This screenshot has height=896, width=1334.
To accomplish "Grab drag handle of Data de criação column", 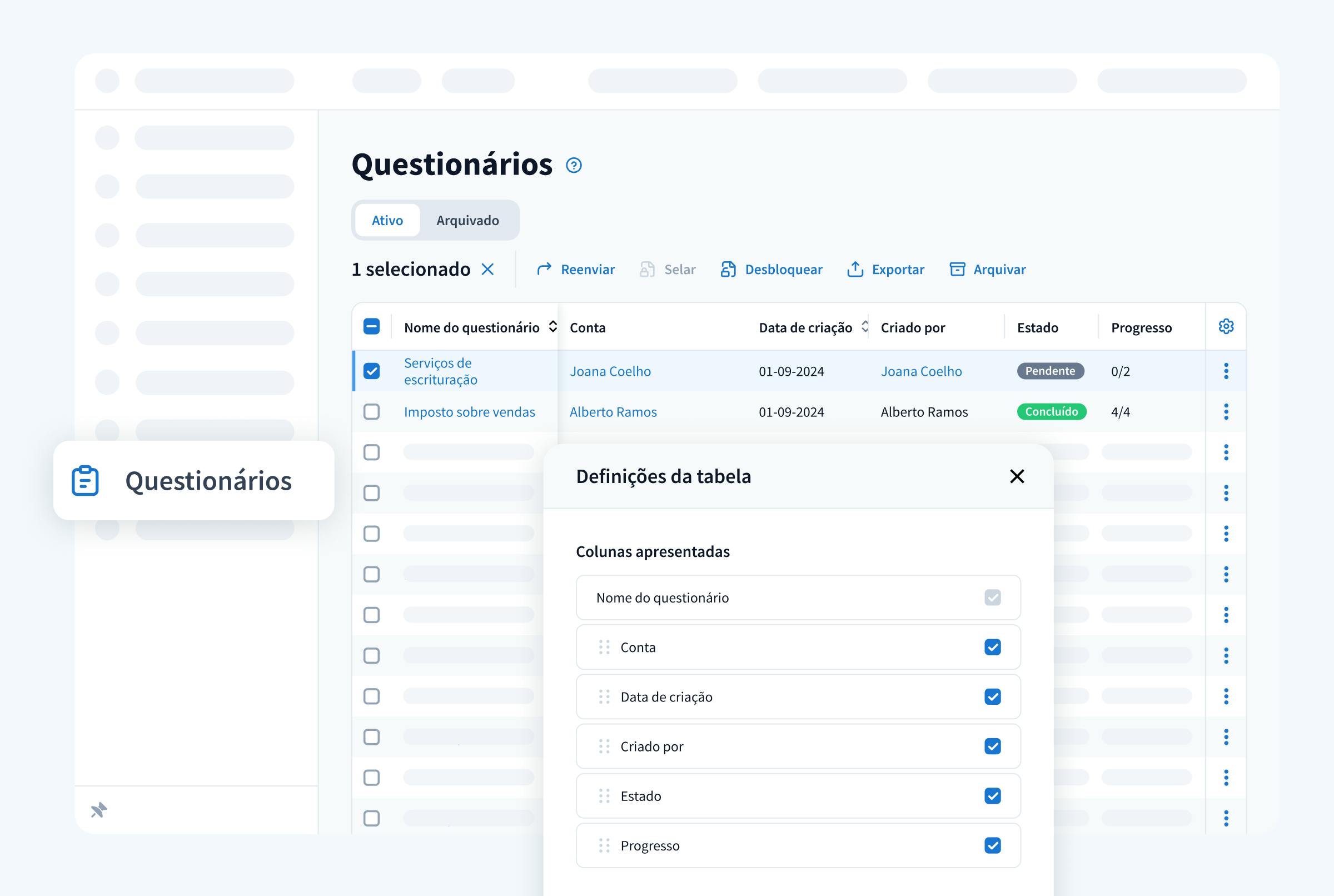I will 604,696.
